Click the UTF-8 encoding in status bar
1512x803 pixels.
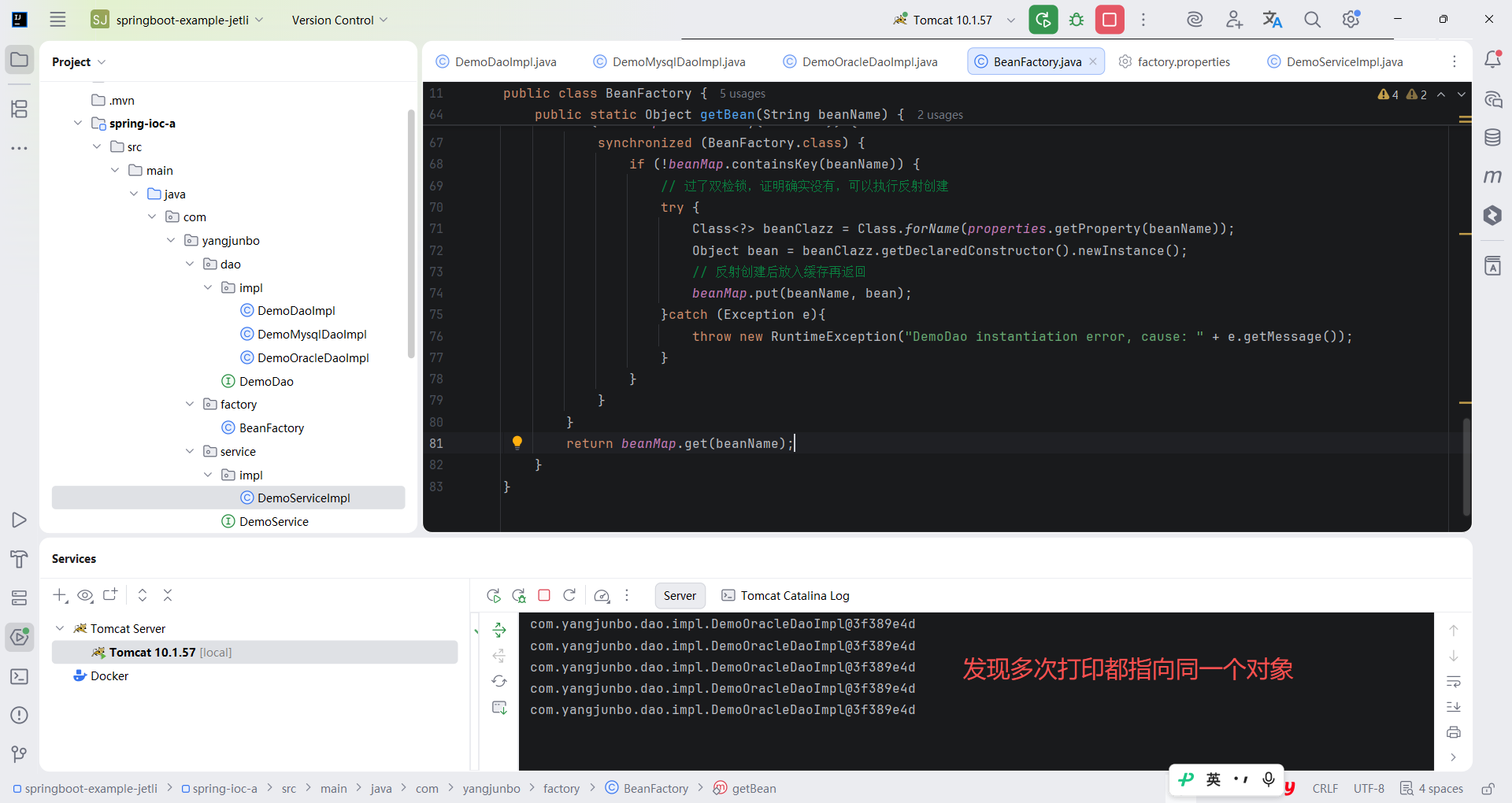1369,788
